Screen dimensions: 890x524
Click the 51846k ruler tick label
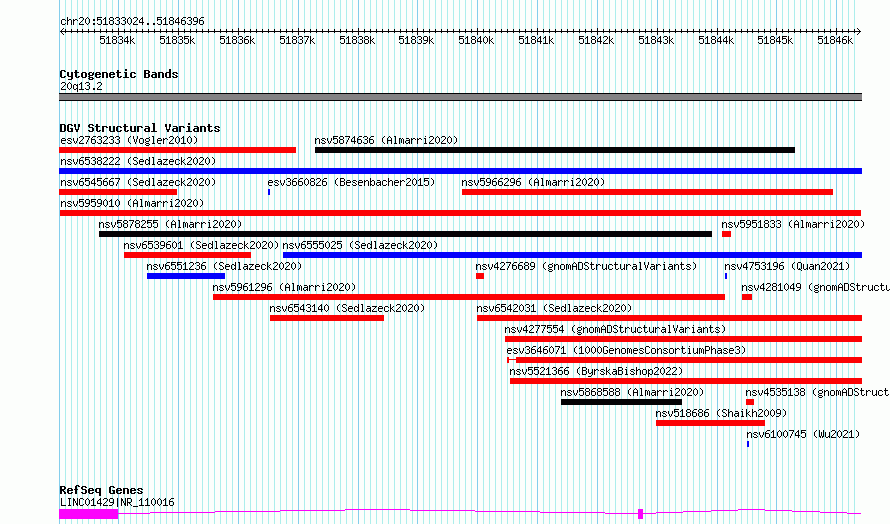point(835,40)
